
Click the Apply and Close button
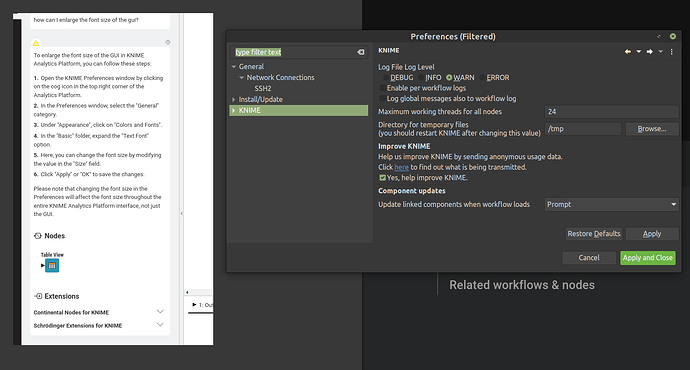pos(647,258)
